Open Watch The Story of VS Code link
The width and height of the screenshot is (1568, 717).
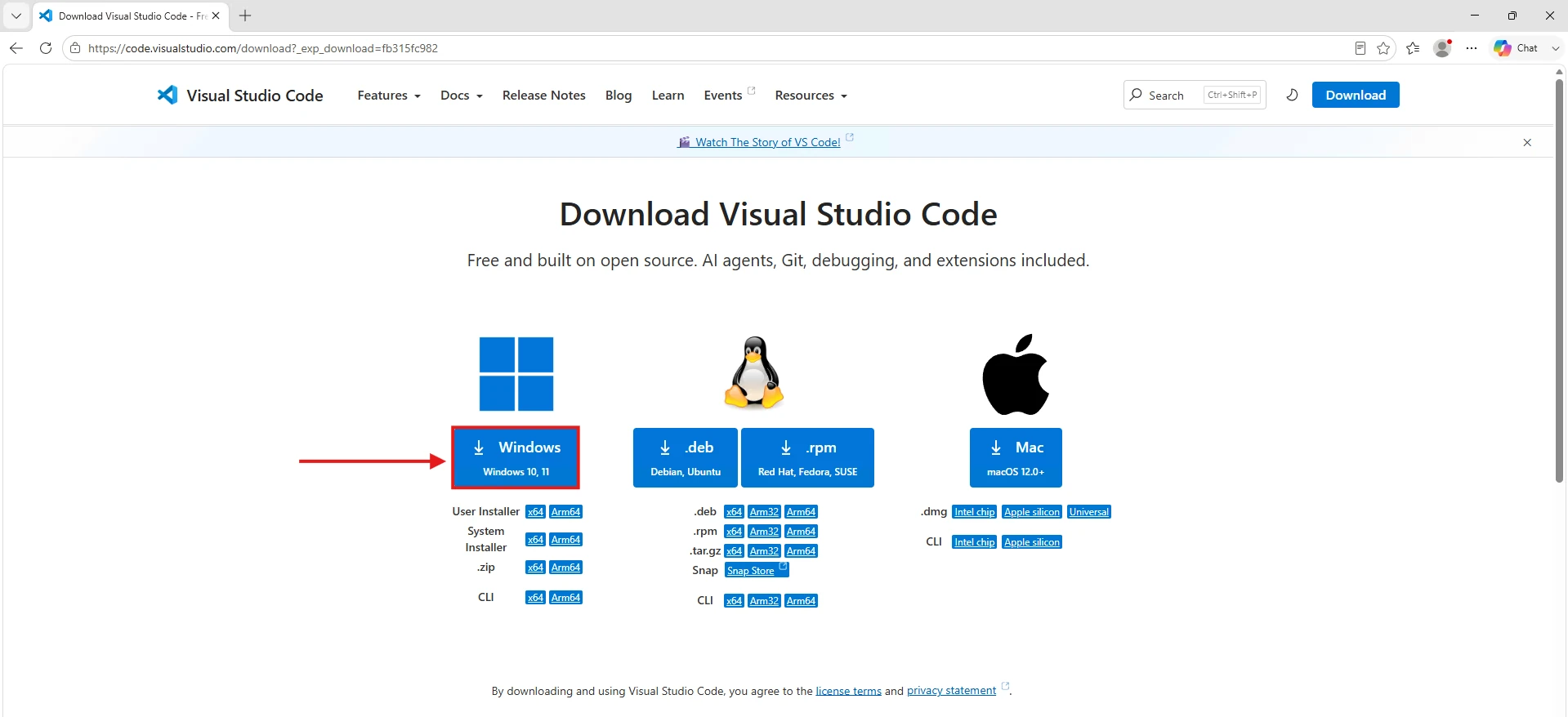(x=767, y=142)
